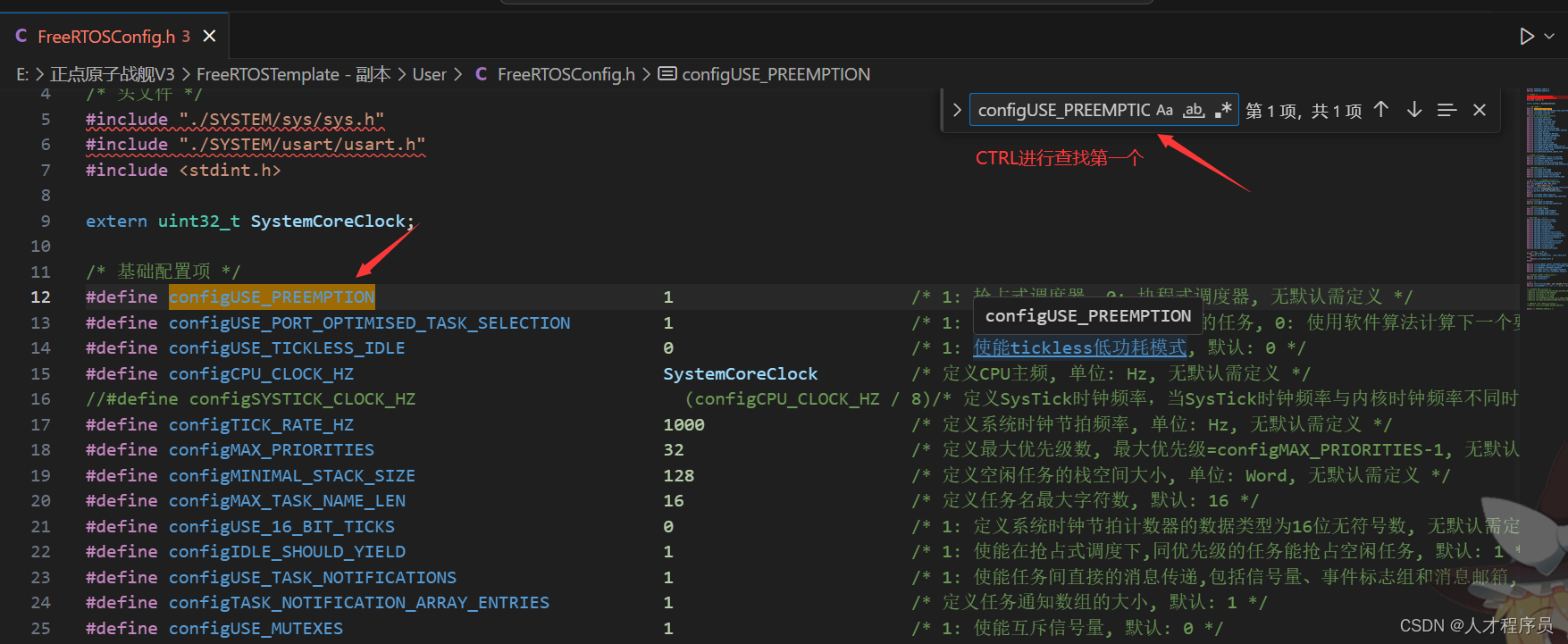1568x644 pixels.
Task: Open the 使能tickless低功耗模式 link
Action: point(1079,347)
